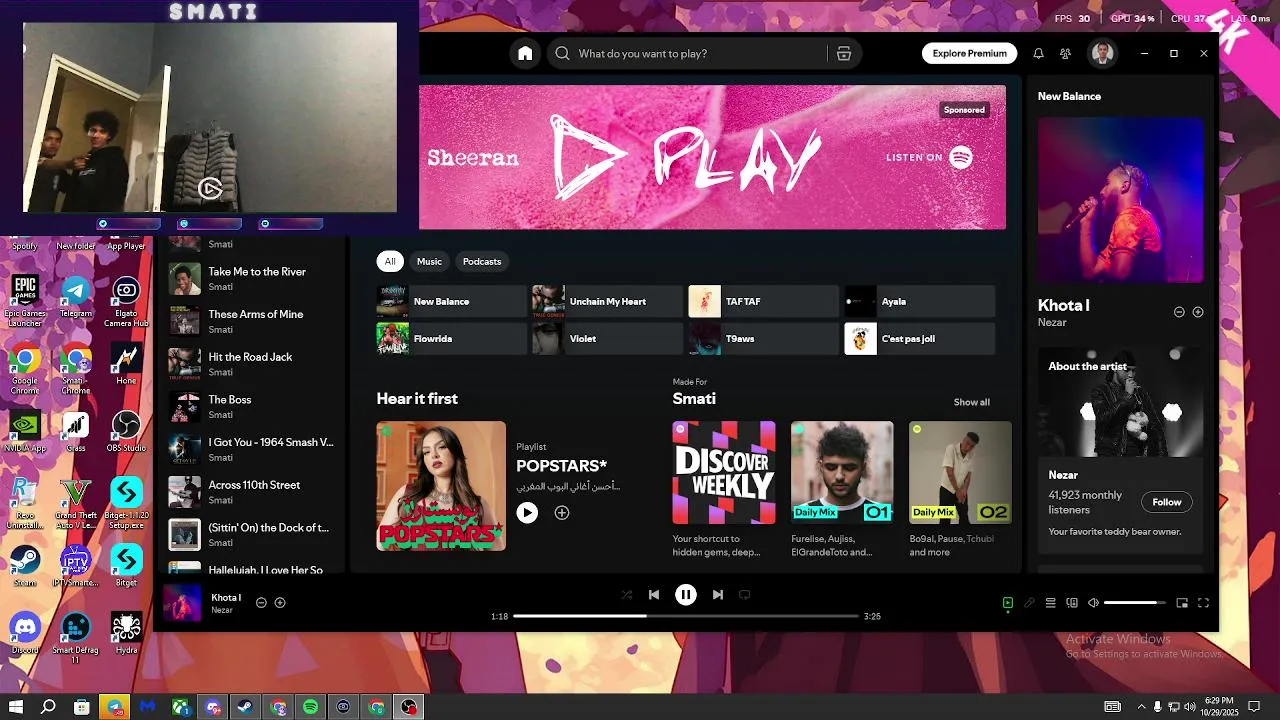Open the C'est pas joli shortcut tile
Viewport: 1280px width, 720px height.
point(920,338)
